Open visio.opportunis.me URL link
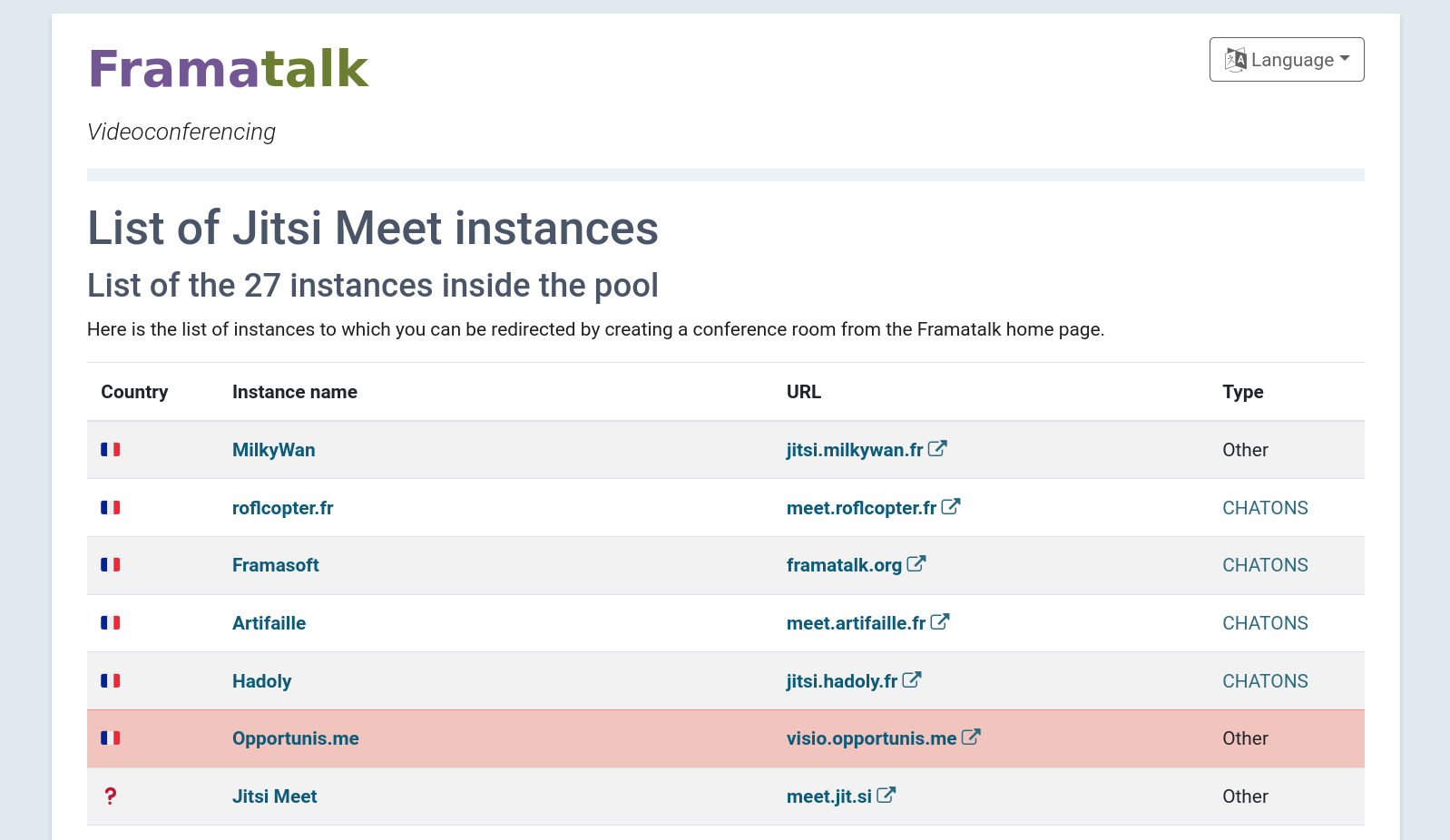Screen dimensions: 1450x840 tap(871, 738)
